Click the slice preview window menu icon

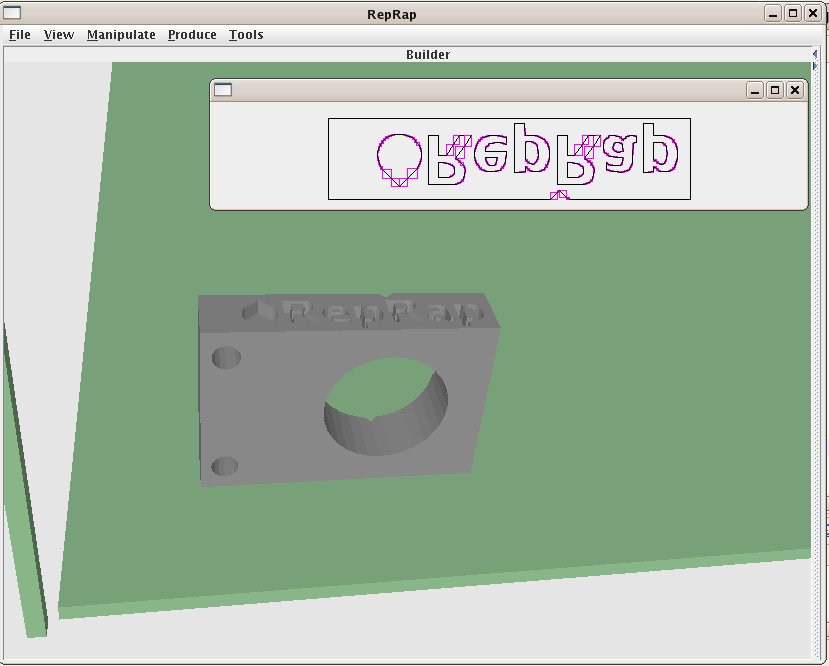click(x=223, y=90)
